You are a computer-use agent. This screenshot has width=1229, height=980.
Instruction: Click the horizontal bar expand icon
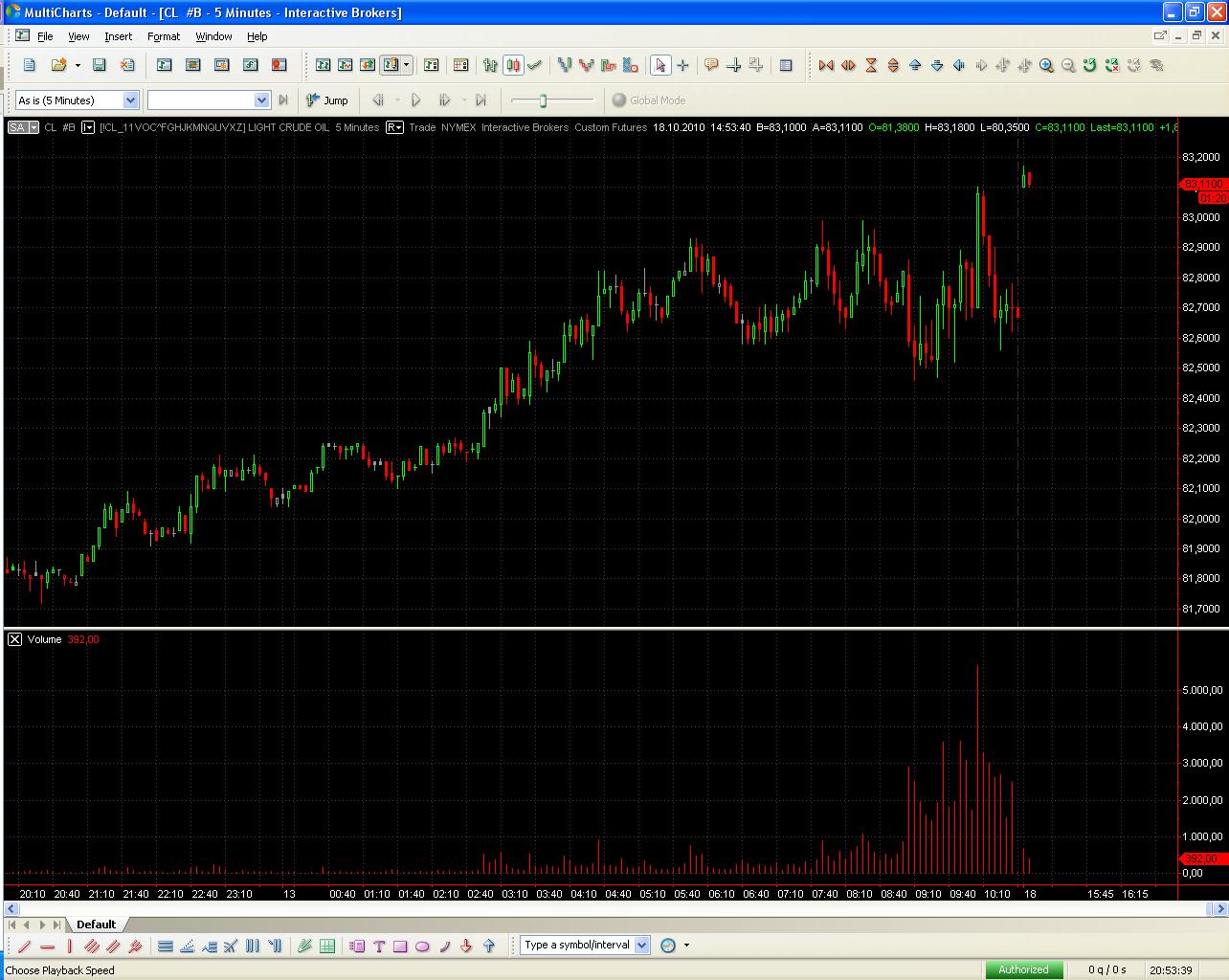tap(848, 65)
